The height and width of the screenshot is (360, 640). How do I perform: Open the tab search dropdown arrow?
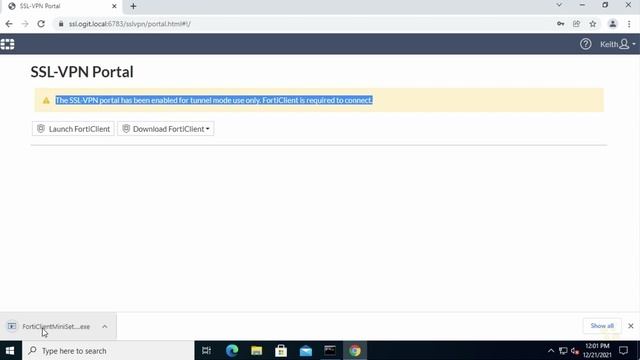(x=559, y=5)
